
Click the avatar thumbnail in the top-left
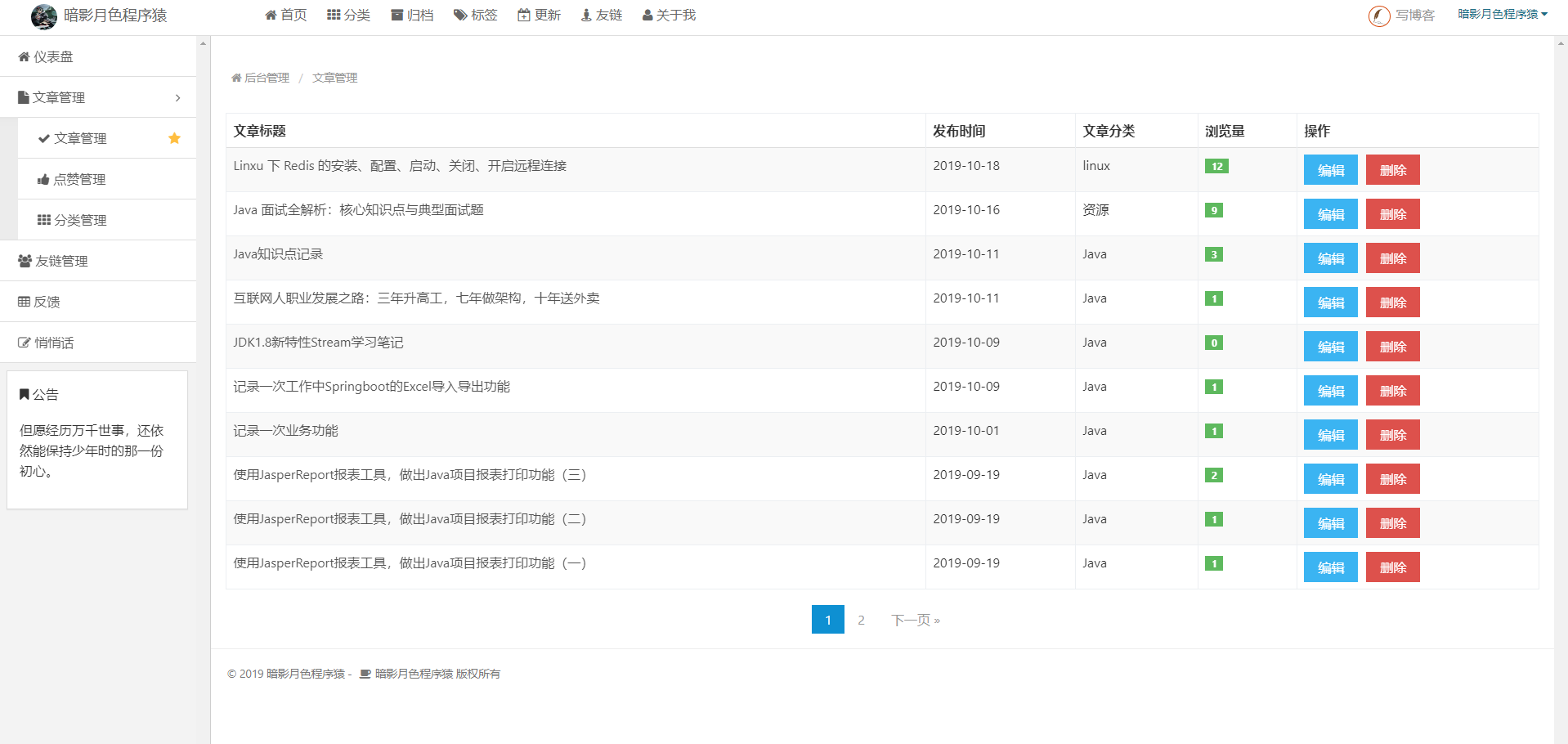pos(43,16)
